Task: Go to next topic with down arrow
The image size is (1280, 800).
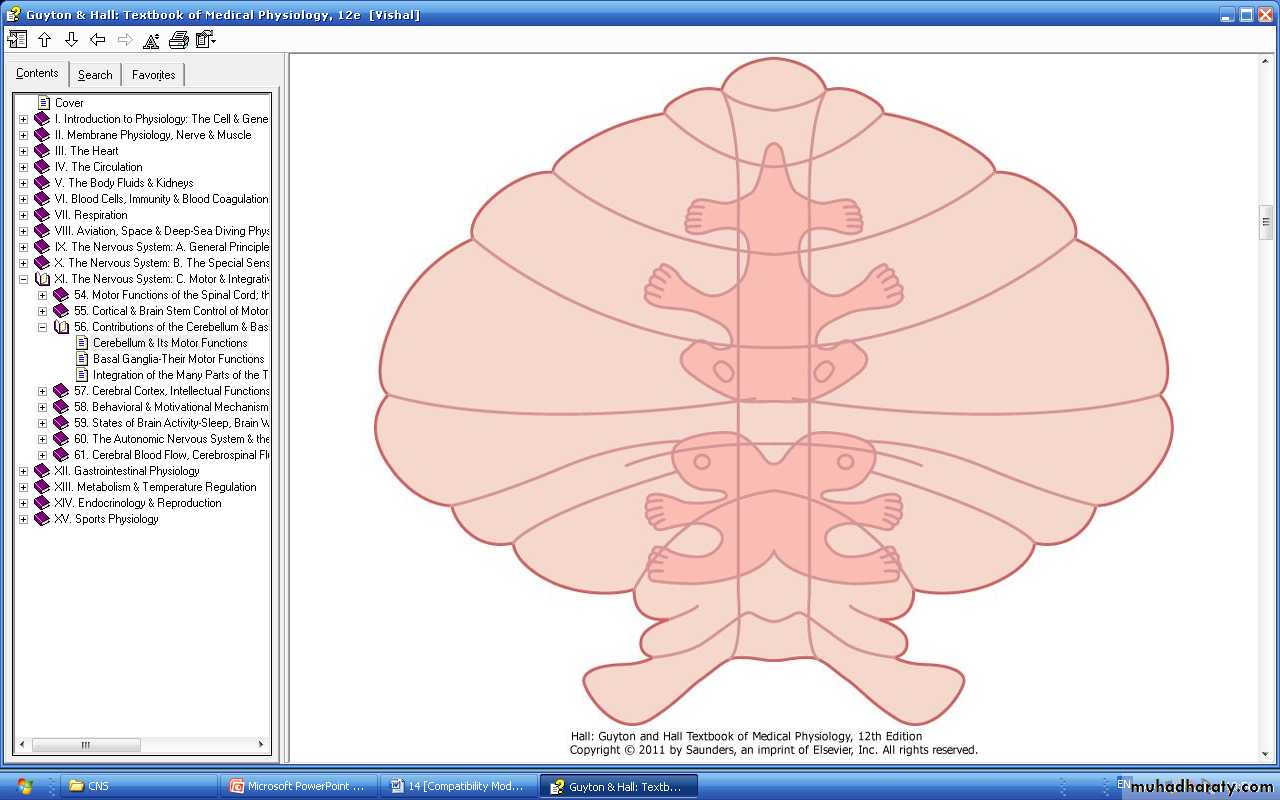Action: point(71,40)
